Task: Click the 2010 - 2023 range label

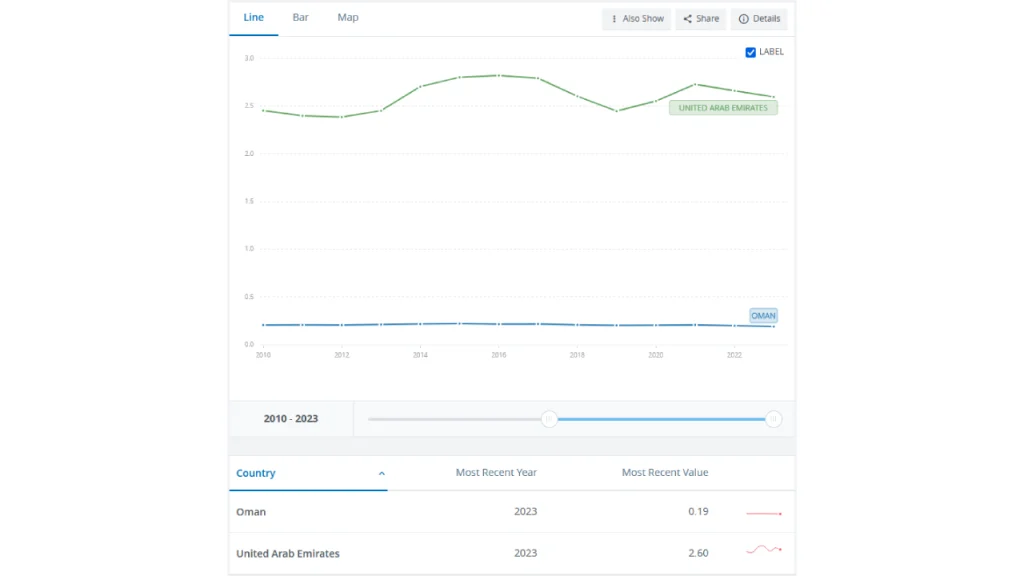Action: click(x=291, y=419)
